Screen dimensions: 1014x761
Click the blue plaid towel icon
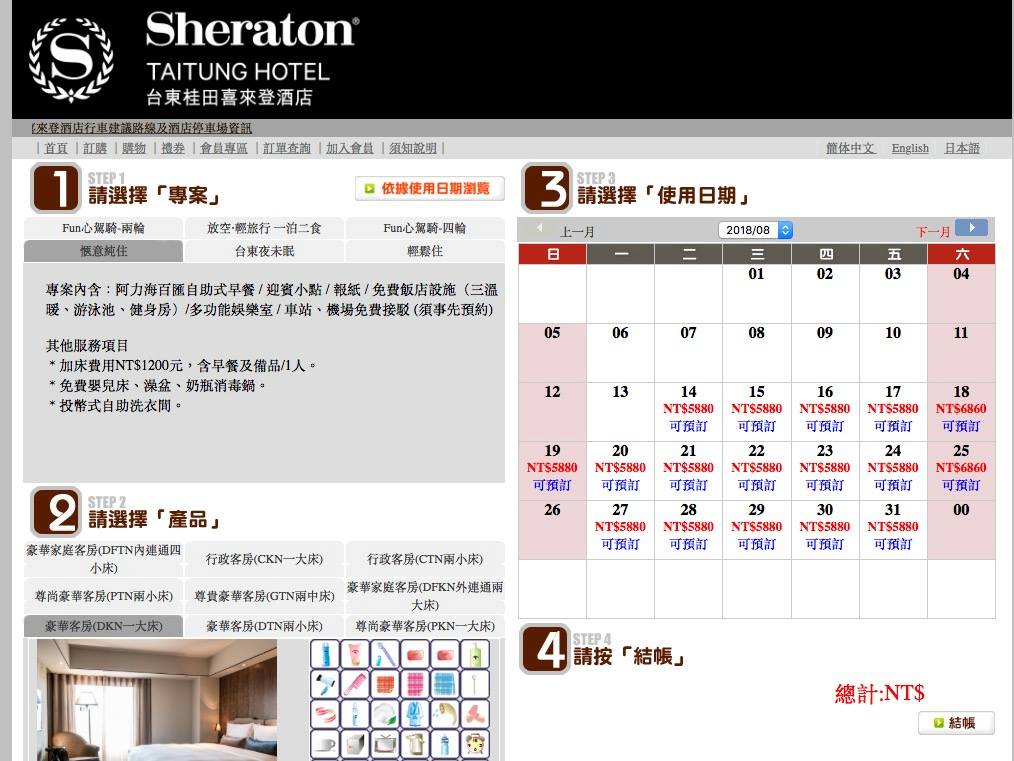point(445,684)
